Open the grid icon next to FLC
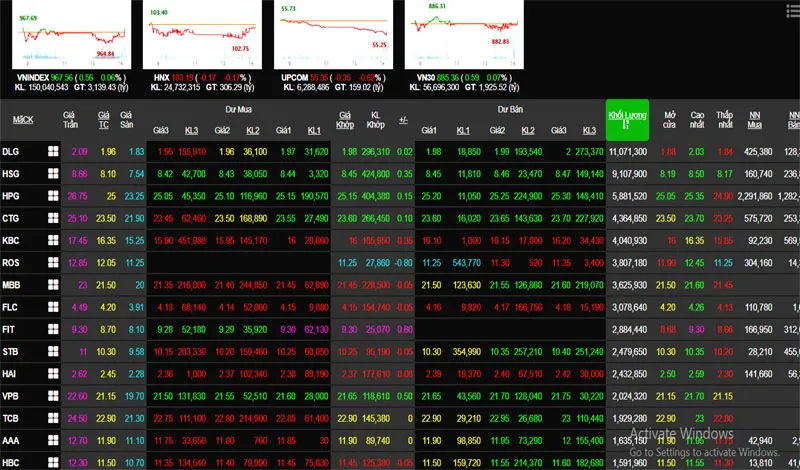Screen dimensions: 800x470 click(x=53, y=307)
